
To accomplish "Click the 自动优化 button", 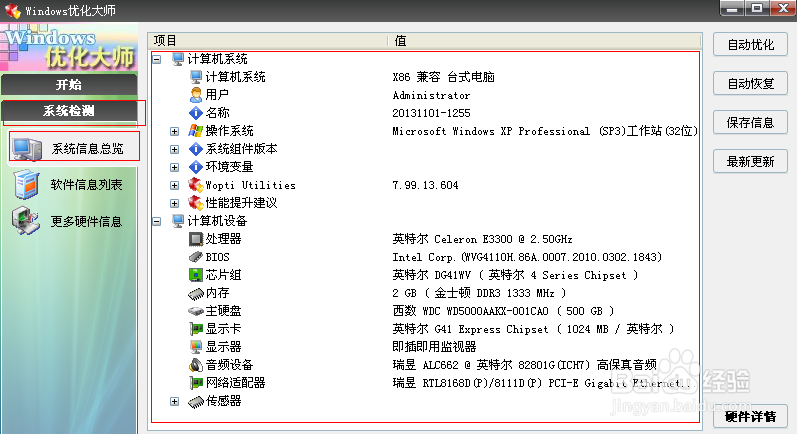I will pos(750,45).
